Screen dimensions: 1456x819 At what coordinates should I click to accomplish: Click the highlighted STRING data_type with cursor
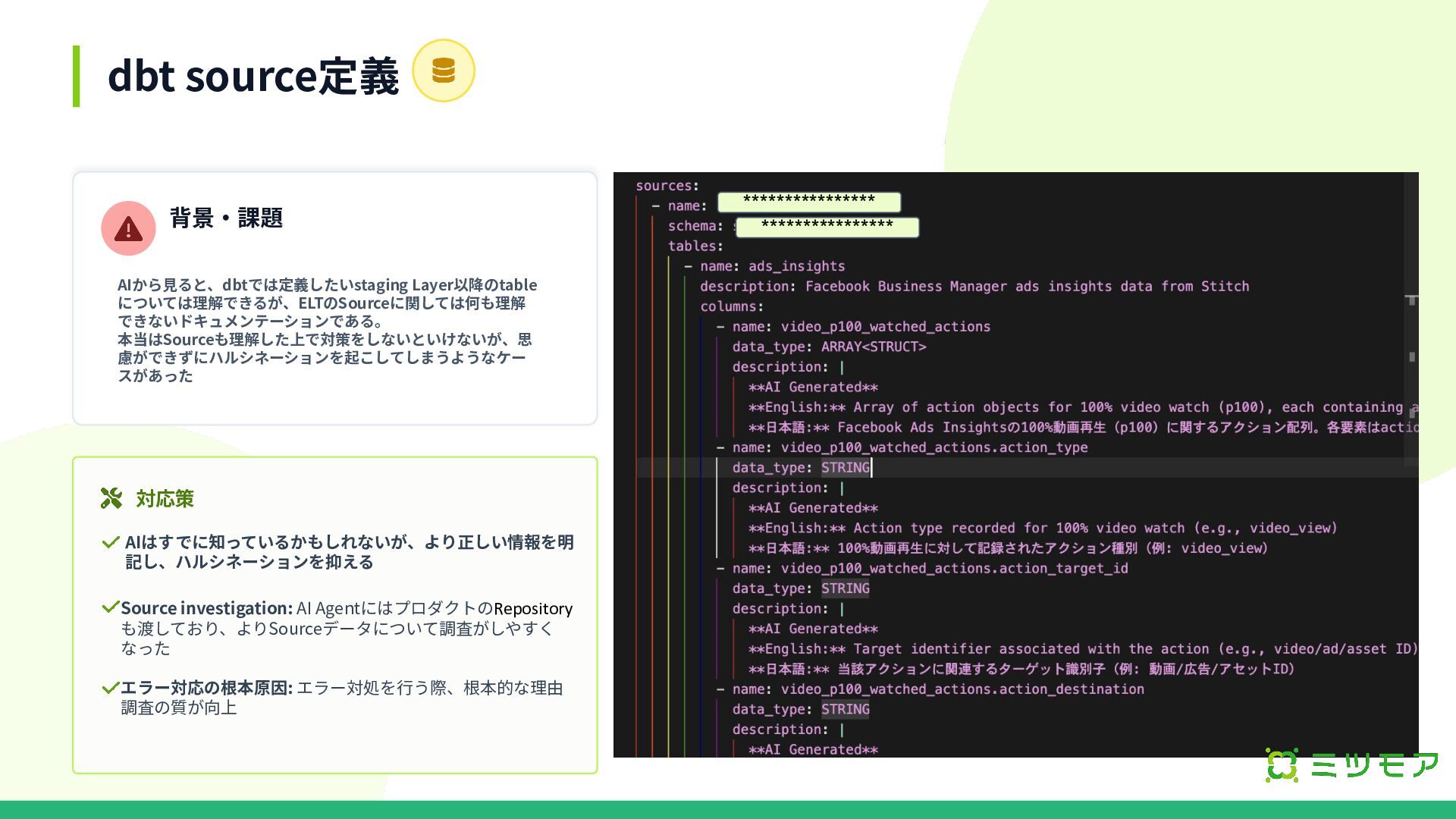click(845, 468)
